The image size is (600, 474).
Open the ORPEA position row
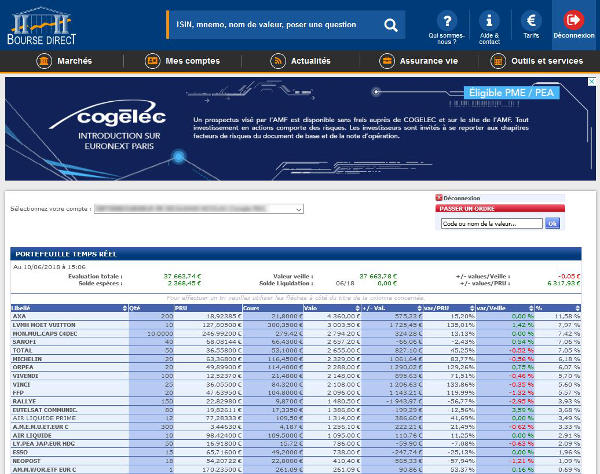(x=296, y=367)
